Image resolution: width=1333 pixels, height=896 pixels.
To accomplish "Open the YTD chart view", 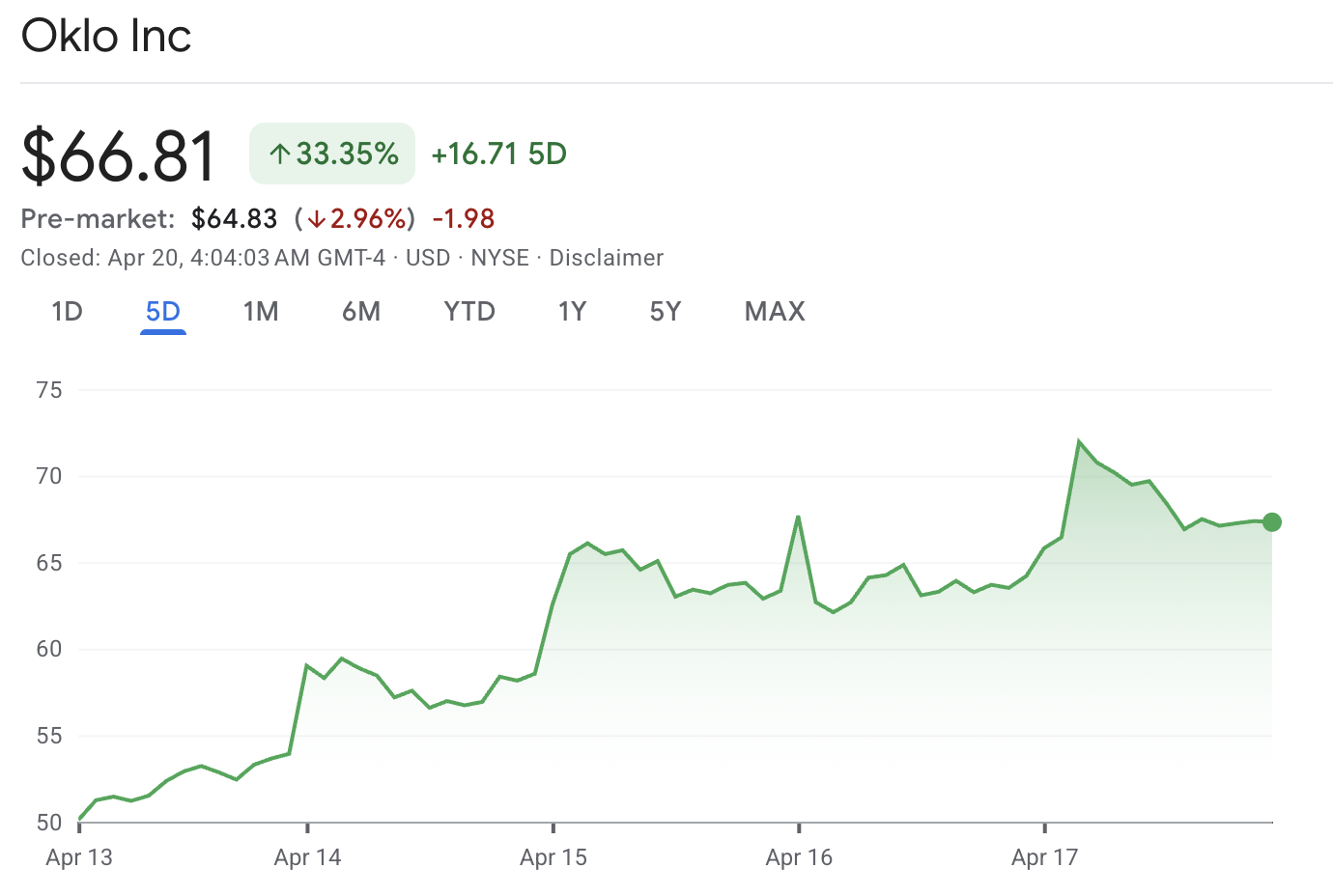I will 469,312.
